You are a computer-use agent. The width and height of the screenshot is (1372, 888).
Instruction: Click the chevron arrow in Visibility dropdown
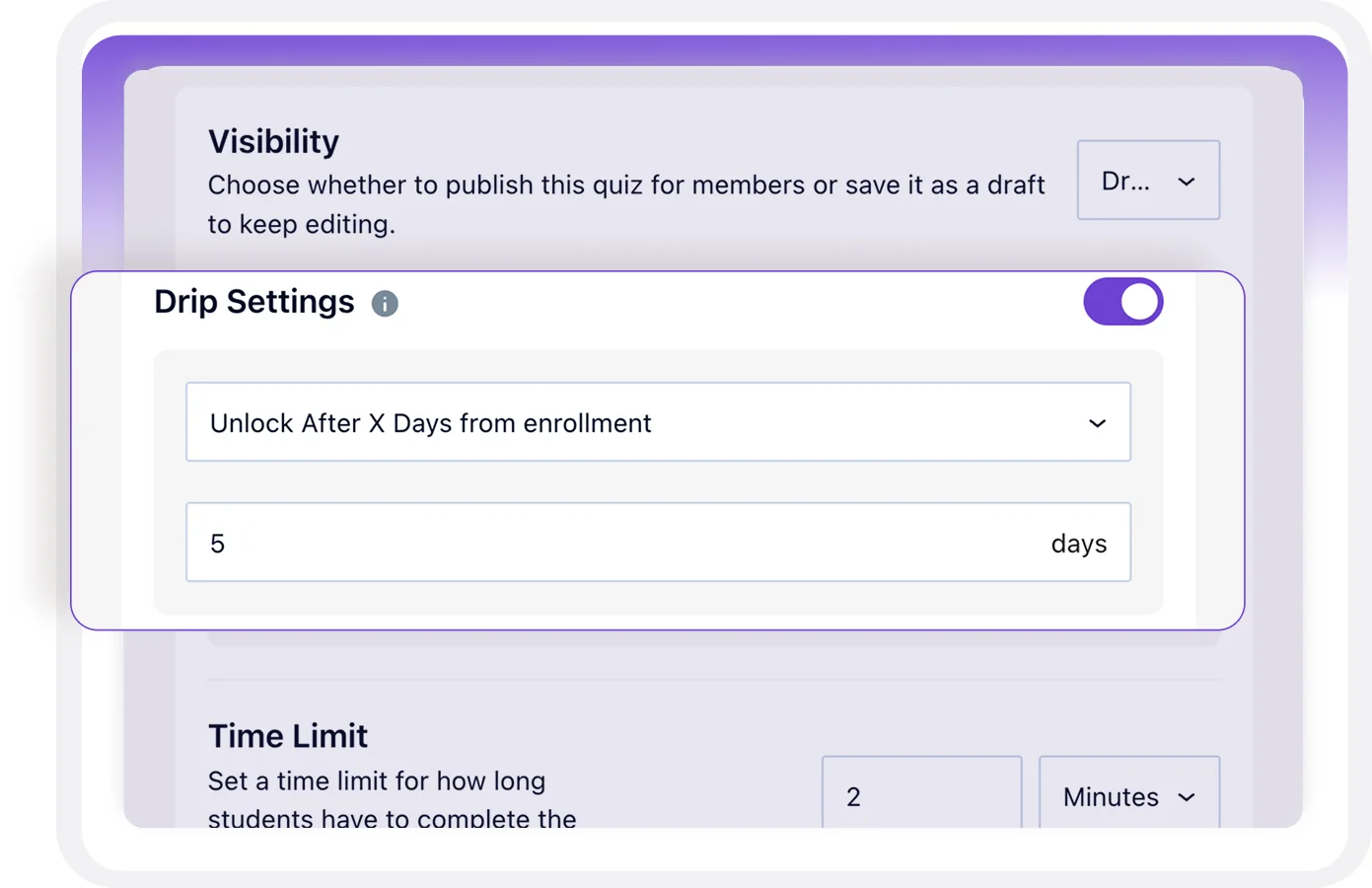[1187, 182]
